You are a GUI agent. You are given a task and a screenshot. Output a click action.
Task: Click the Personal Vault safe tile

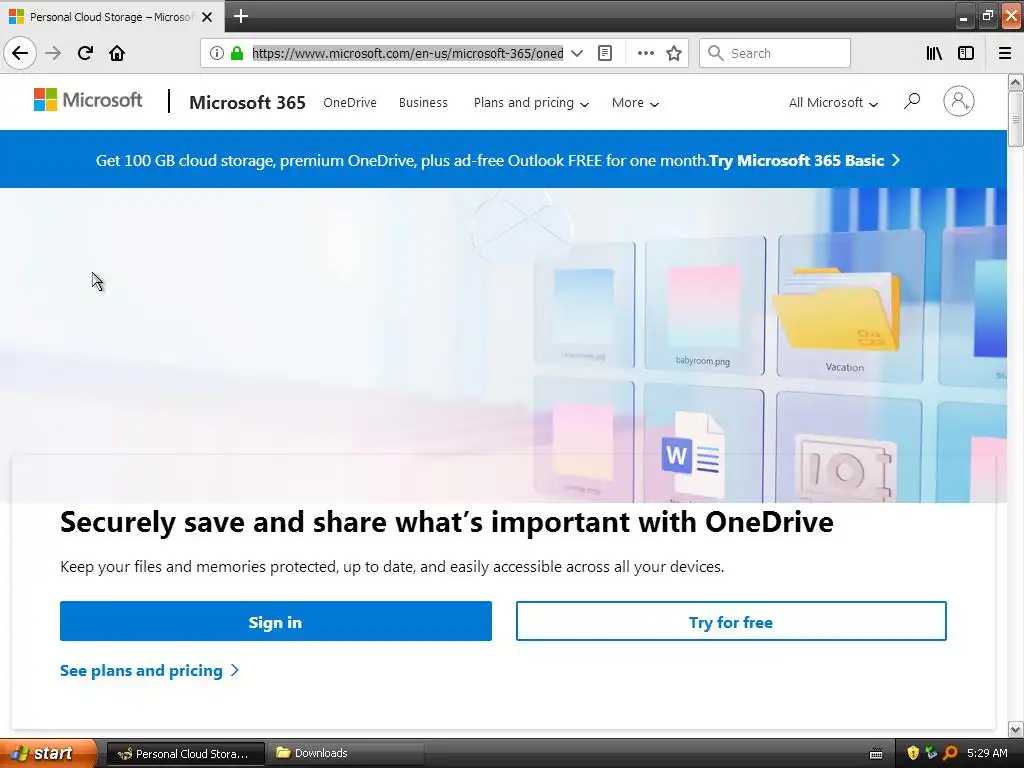tap(849, 449)
